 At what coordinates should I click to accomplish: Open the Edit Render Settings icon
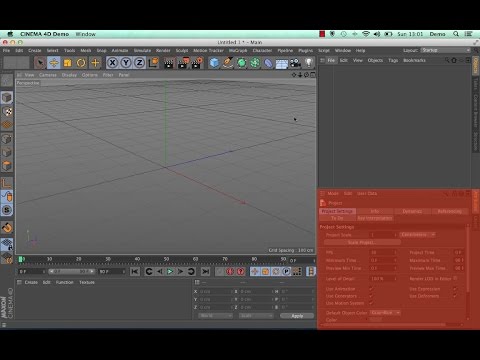[x=197, y=63]
